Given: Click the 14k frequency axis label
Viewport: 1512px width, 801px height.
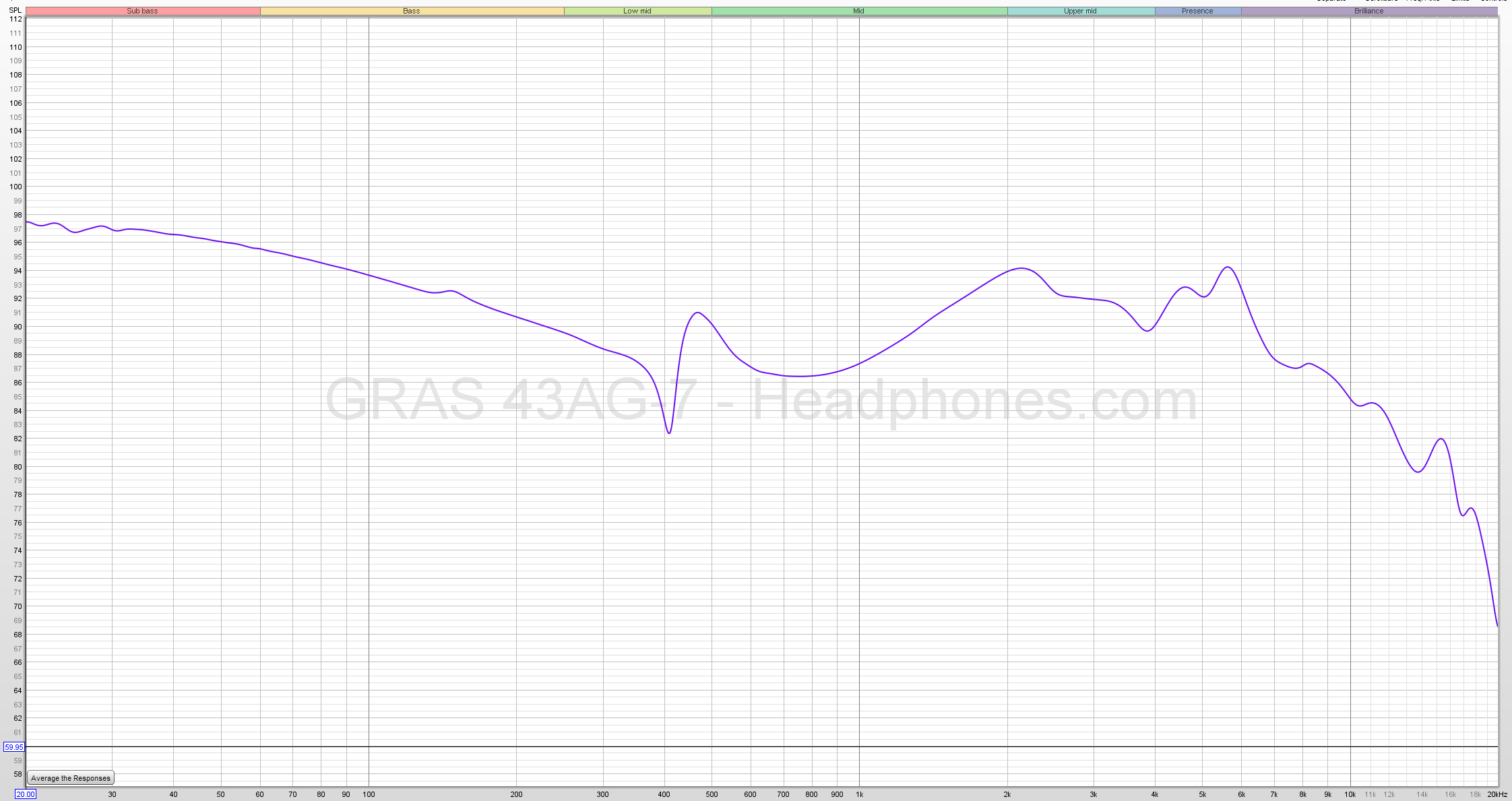Looking at the screenshot, I should point(1422,794).
